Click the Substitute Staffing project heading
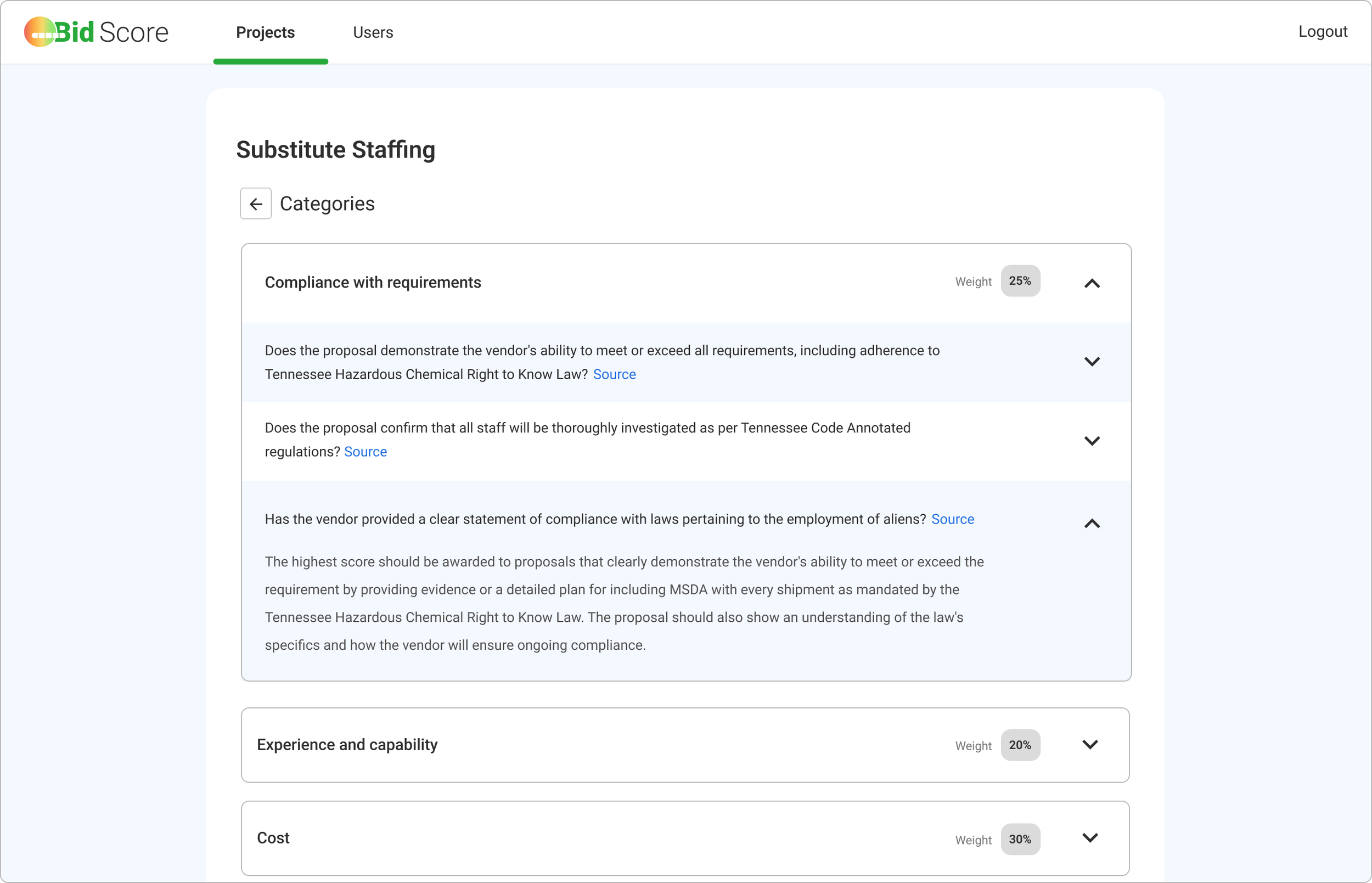This screenshot has width=1372, height=883. [x=335, y=150]
